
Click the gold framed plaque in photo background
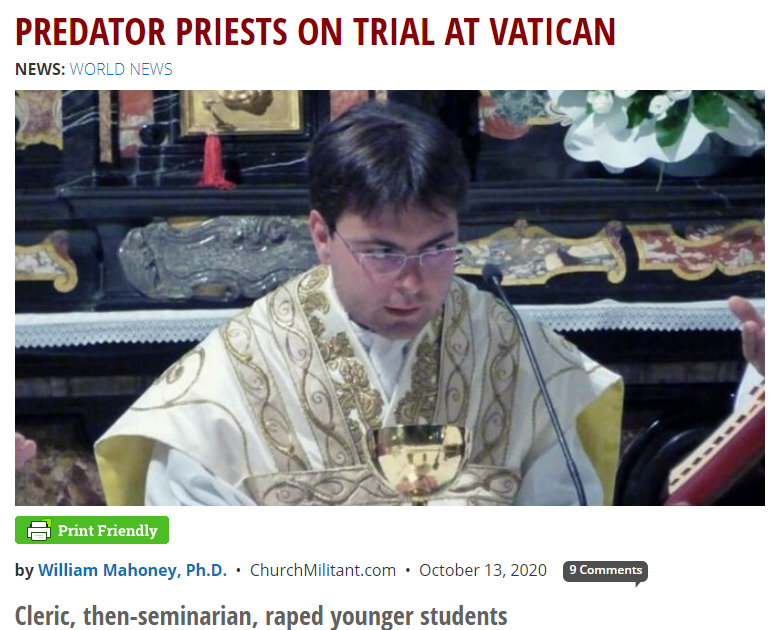click(241, 112)
